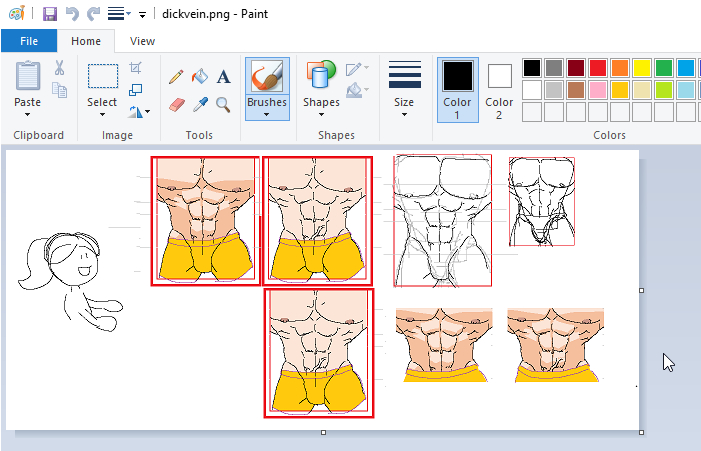
Task: Open the Size line thickness dropdown
Action: click(x=404, y=114)
